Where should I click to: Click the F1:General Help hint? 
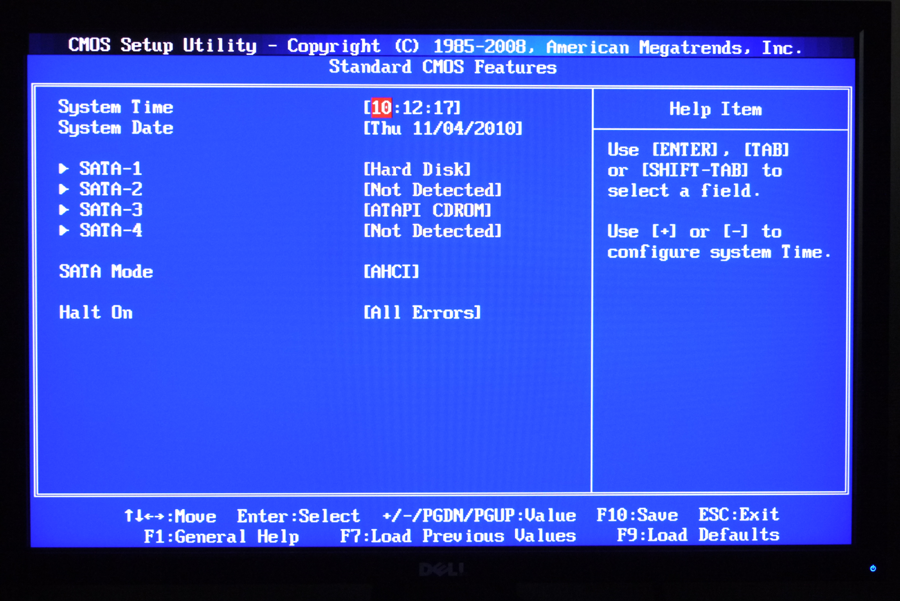(x=222, y=537)
